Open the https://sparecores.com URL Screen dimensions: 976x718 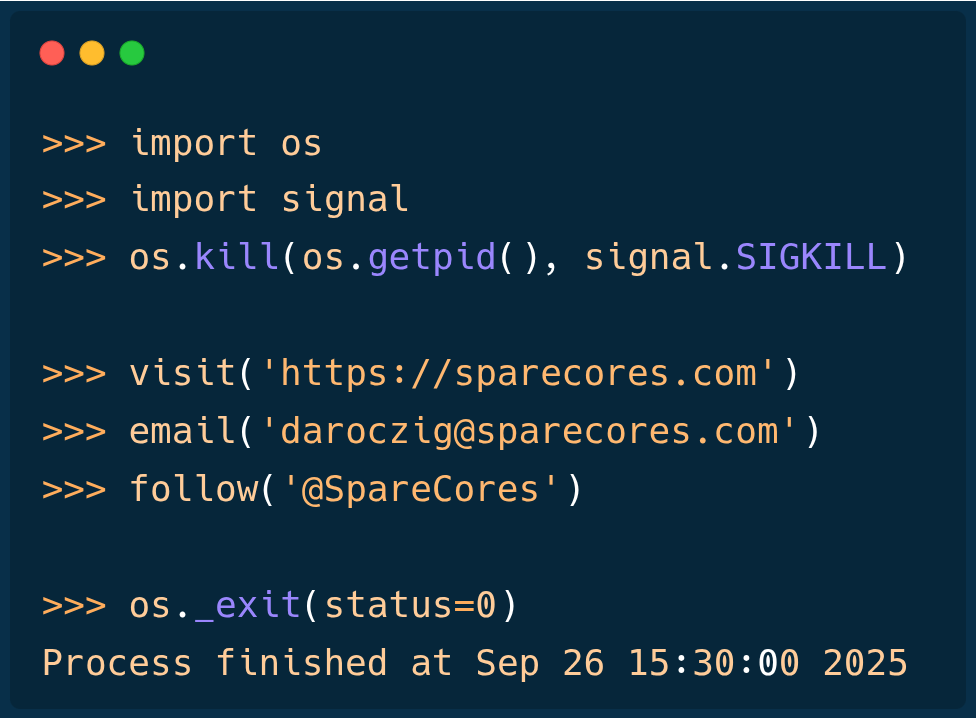(x=518, y=373)
